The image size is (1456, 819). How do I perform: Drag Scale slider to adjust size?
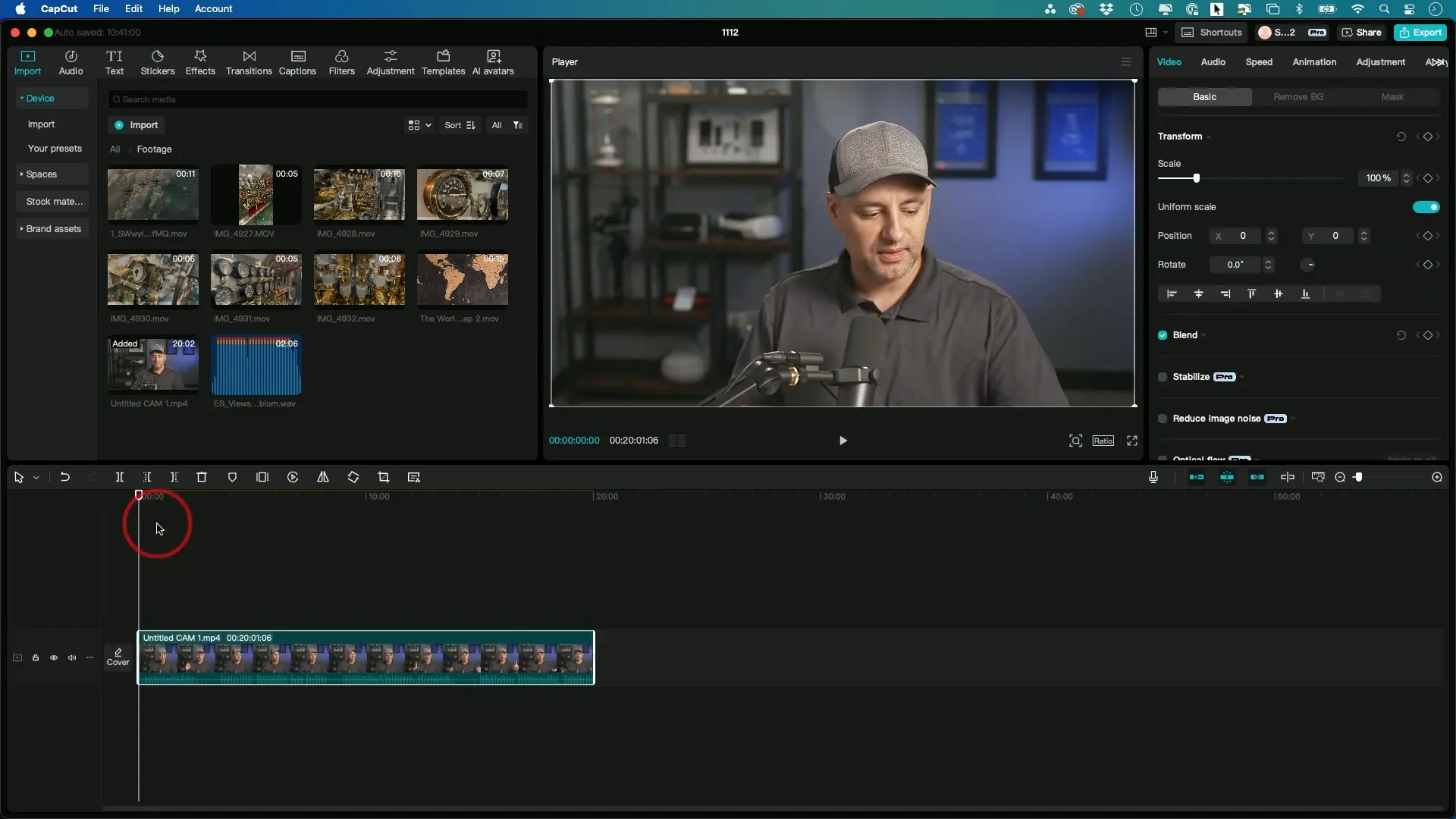1197,178
